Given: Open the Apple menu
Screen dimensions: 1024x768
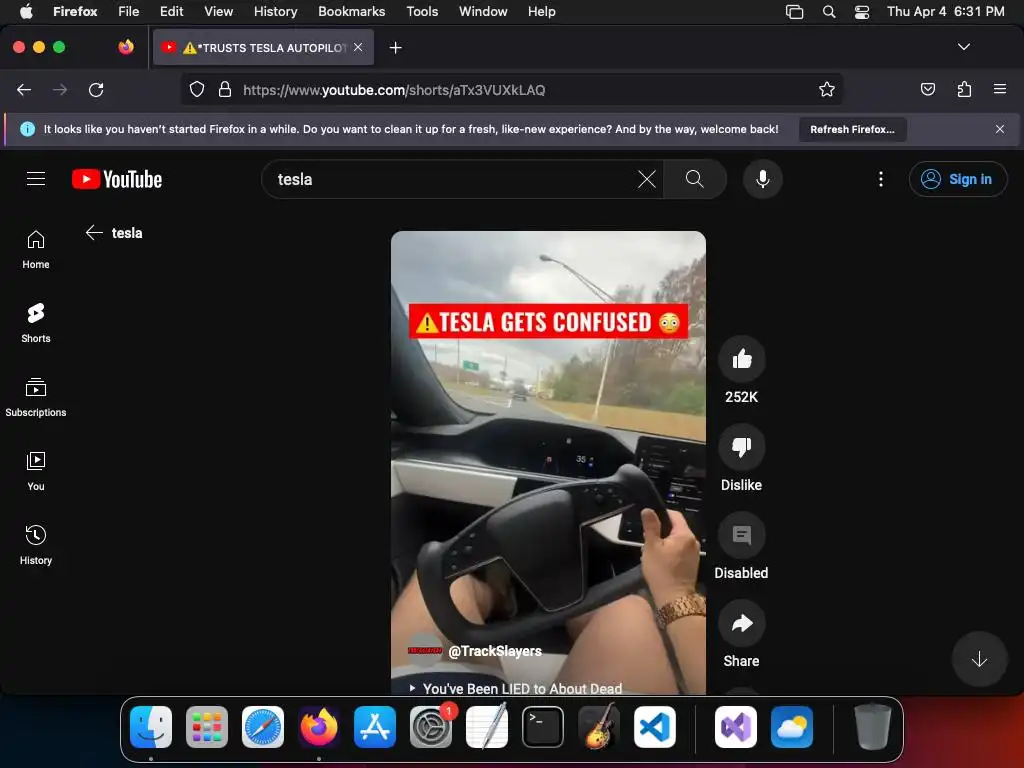Looking at the screenshot, I should coord(26,11).
